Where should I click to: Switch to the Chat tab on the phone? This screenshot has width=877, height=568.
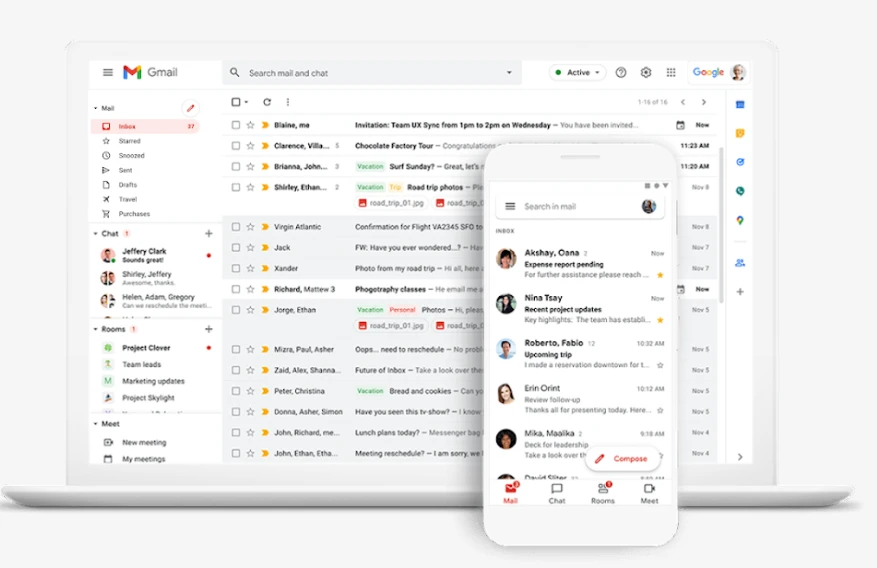pyautogui.click(x=557, y=494)
